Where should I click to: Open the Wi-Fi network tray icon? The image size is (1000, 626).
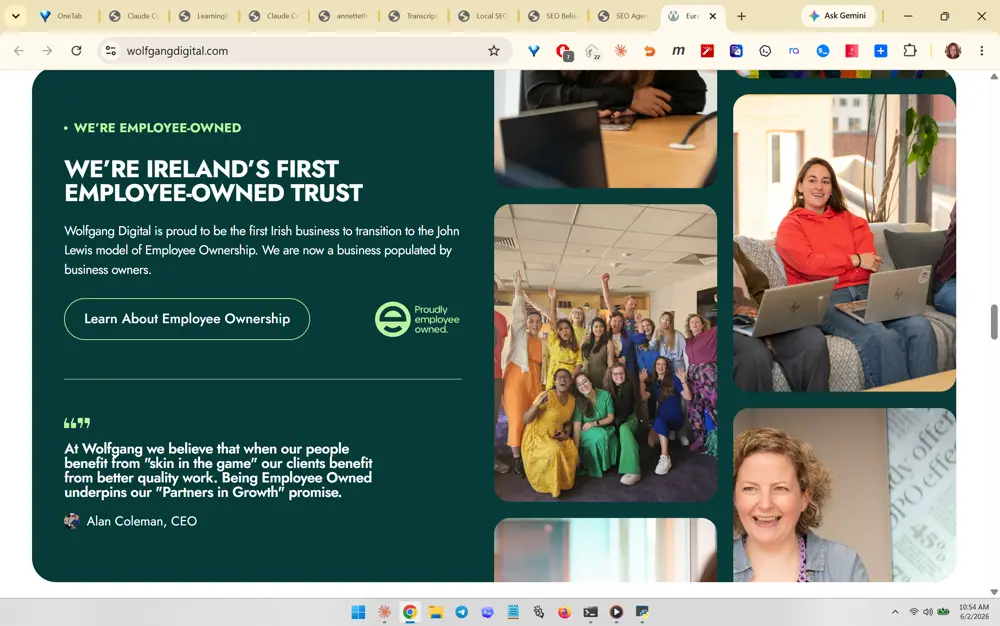913,612
